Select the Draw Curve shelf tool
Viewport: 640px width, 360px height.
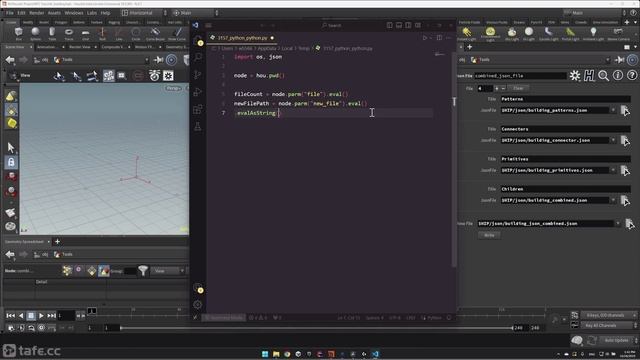177,33
